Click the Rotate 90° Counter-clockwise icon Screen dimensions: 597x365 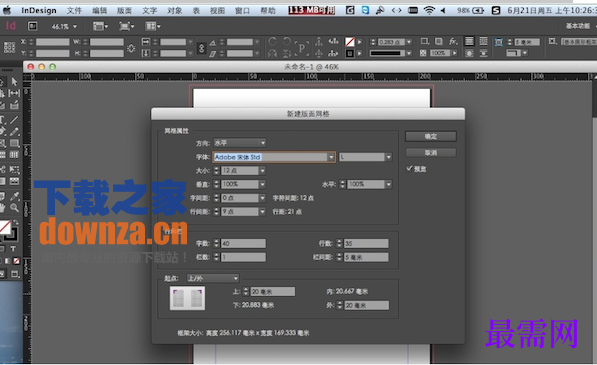(x=287, y=41)
